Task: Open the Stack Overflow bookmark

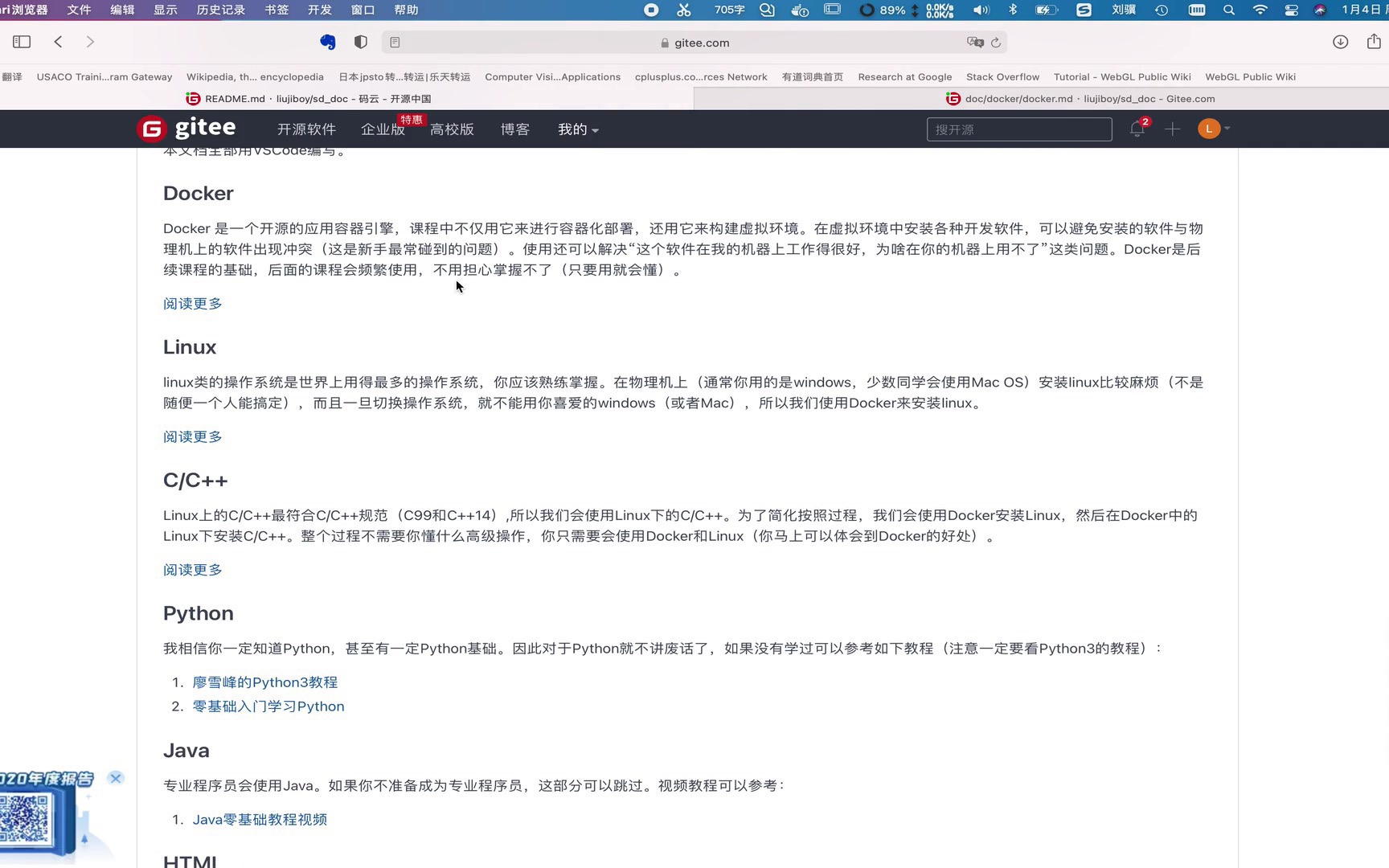Action: (1002, 77)
